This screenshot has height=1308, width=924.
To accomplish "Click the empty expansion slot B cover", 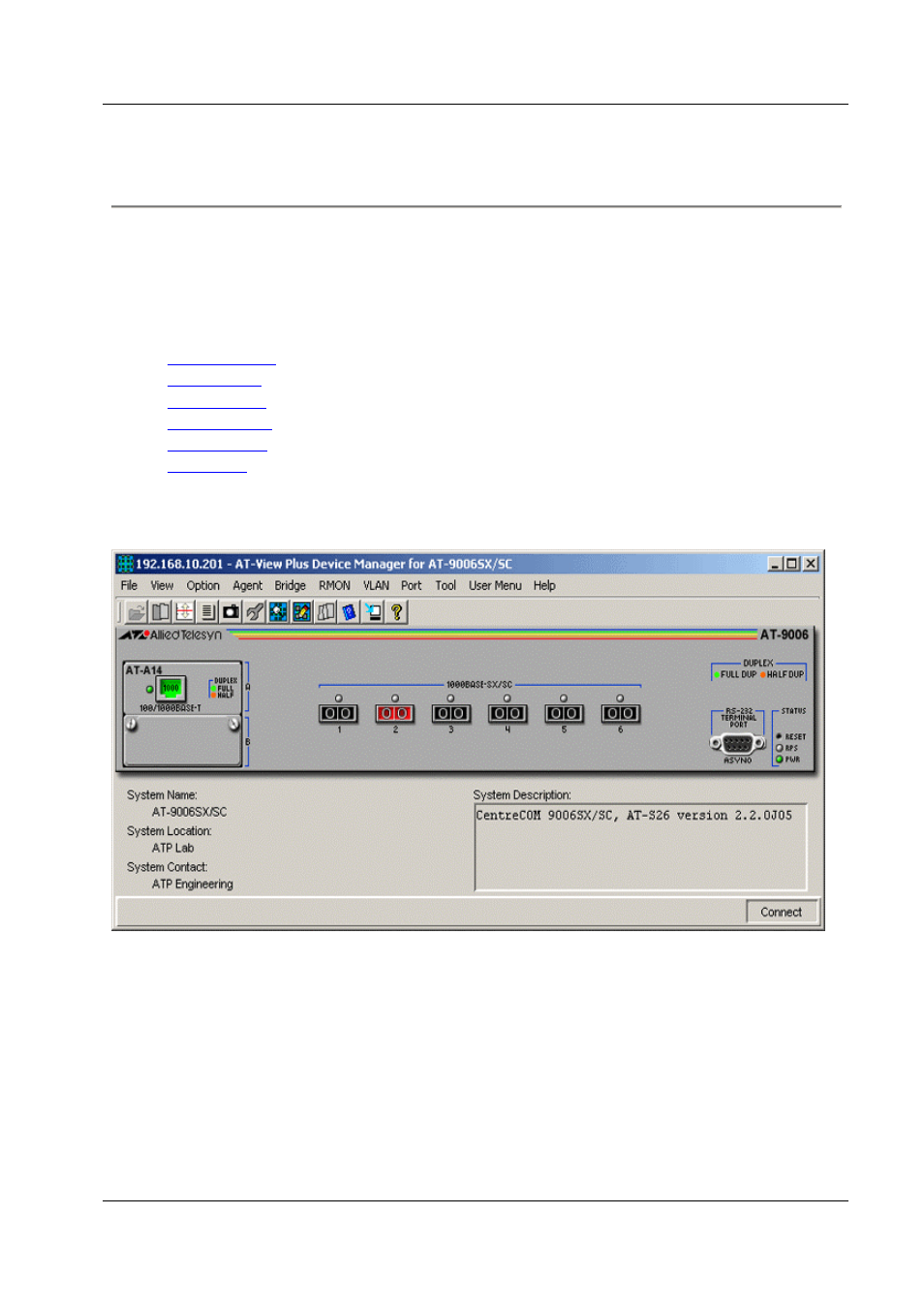I will (x=182, y=740).
